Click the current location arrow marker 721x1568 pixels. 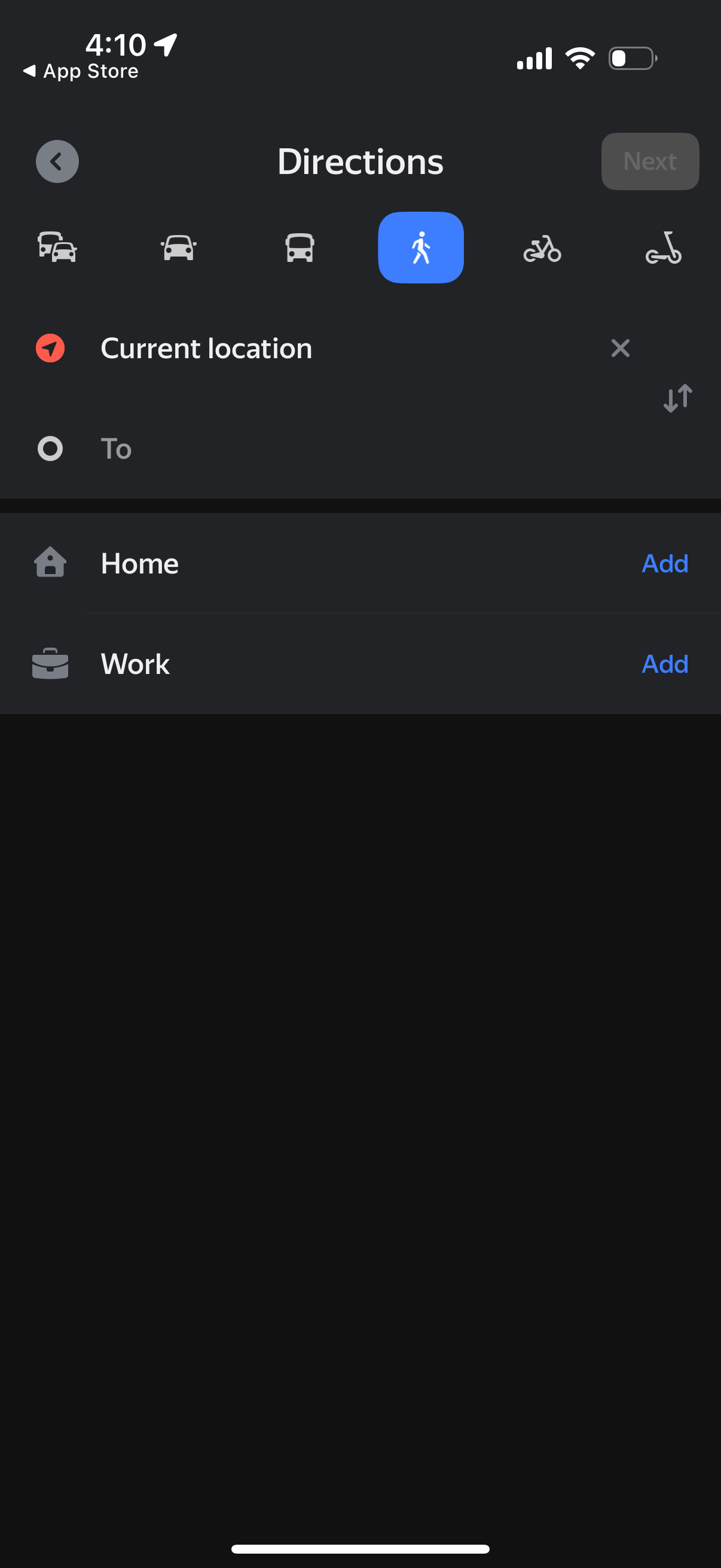(x=50, y=348)
